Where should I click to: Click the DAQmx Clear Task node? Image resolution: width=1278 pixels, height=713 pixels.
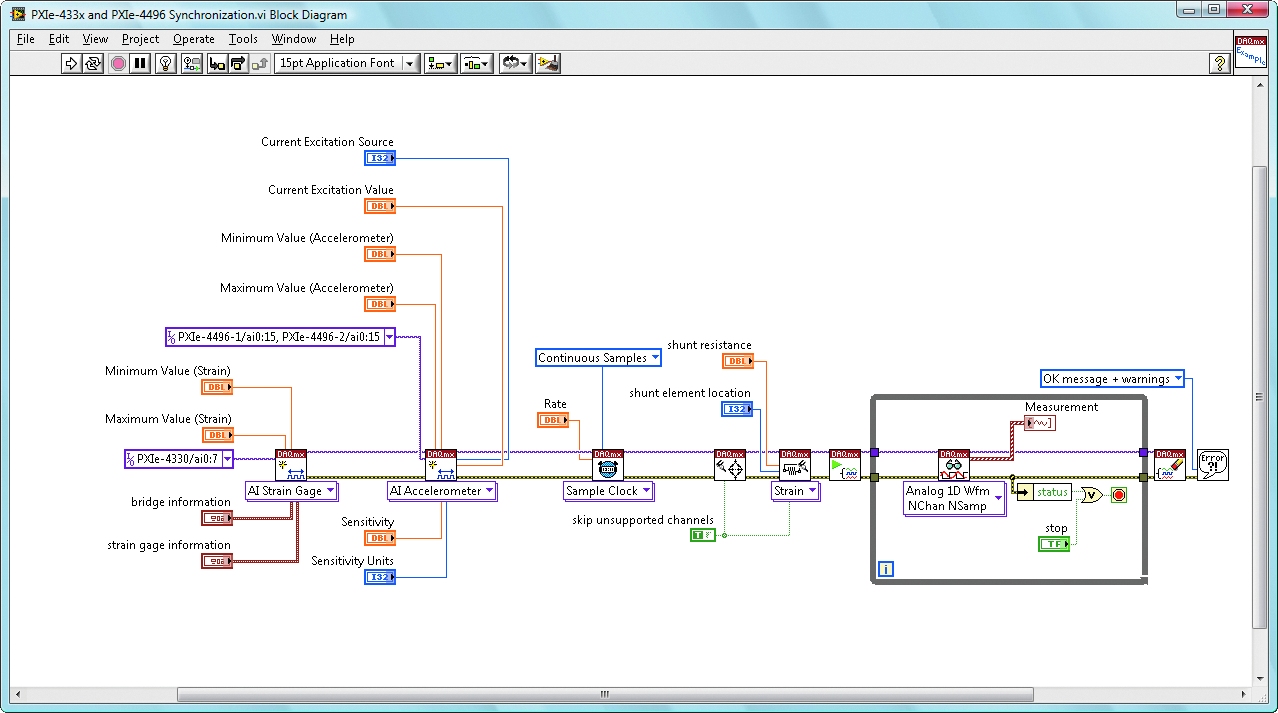1169,465
